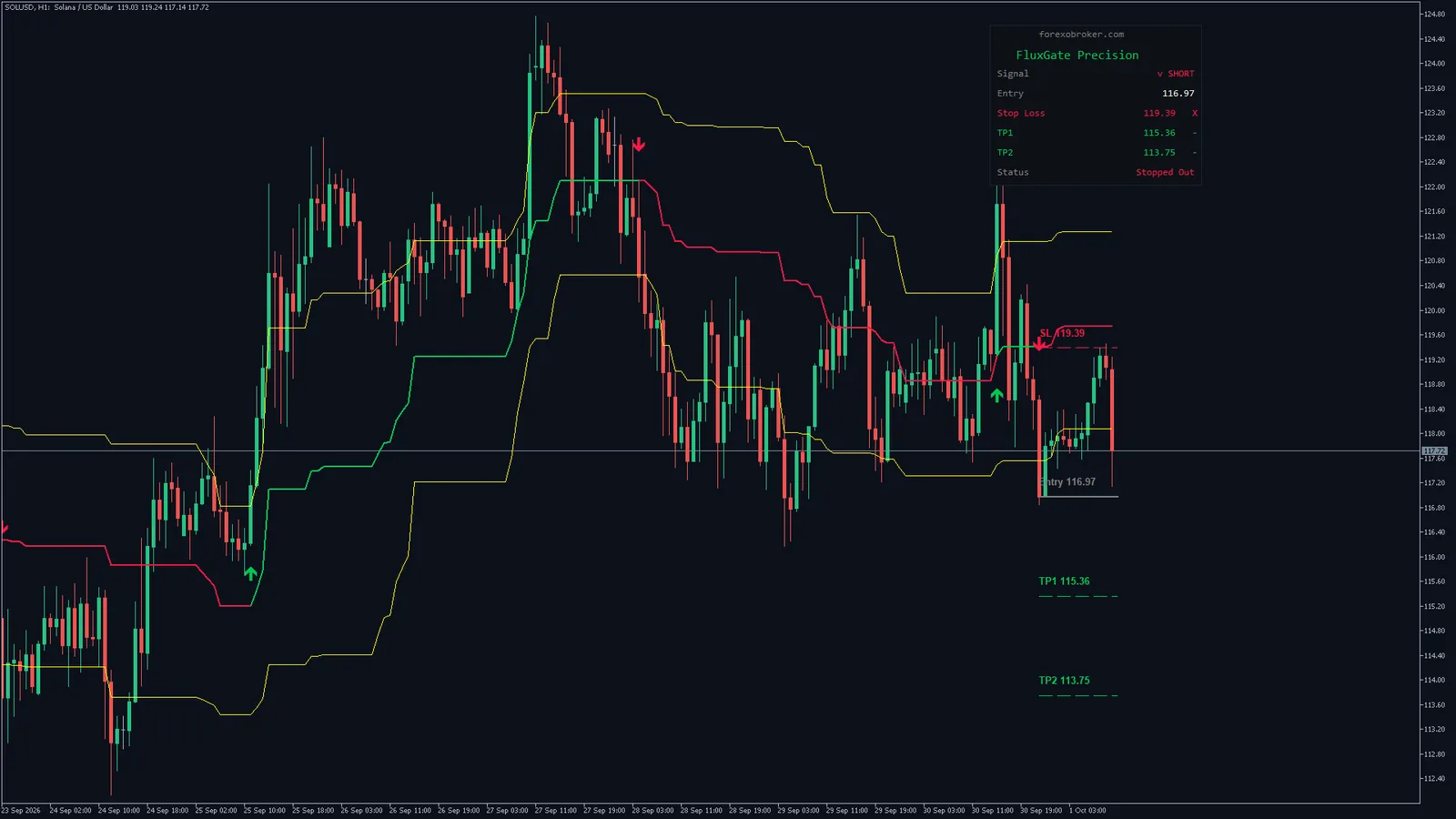Click the FluxGate Precision panel title
The height and width of the screenshot is (819, 1456).
coord(1077,55)
